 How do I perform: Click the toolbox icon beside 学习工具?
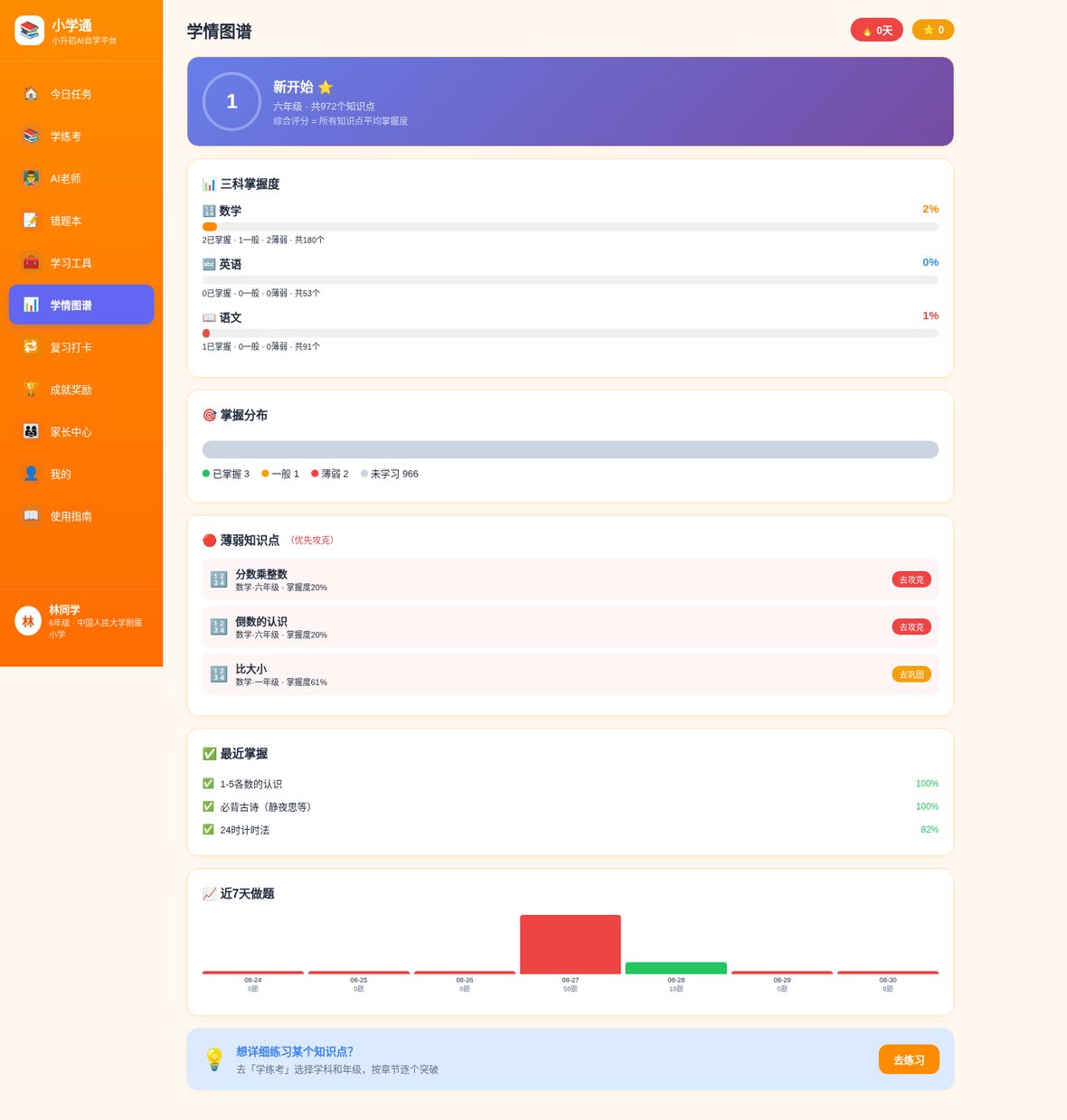[31, 262]
